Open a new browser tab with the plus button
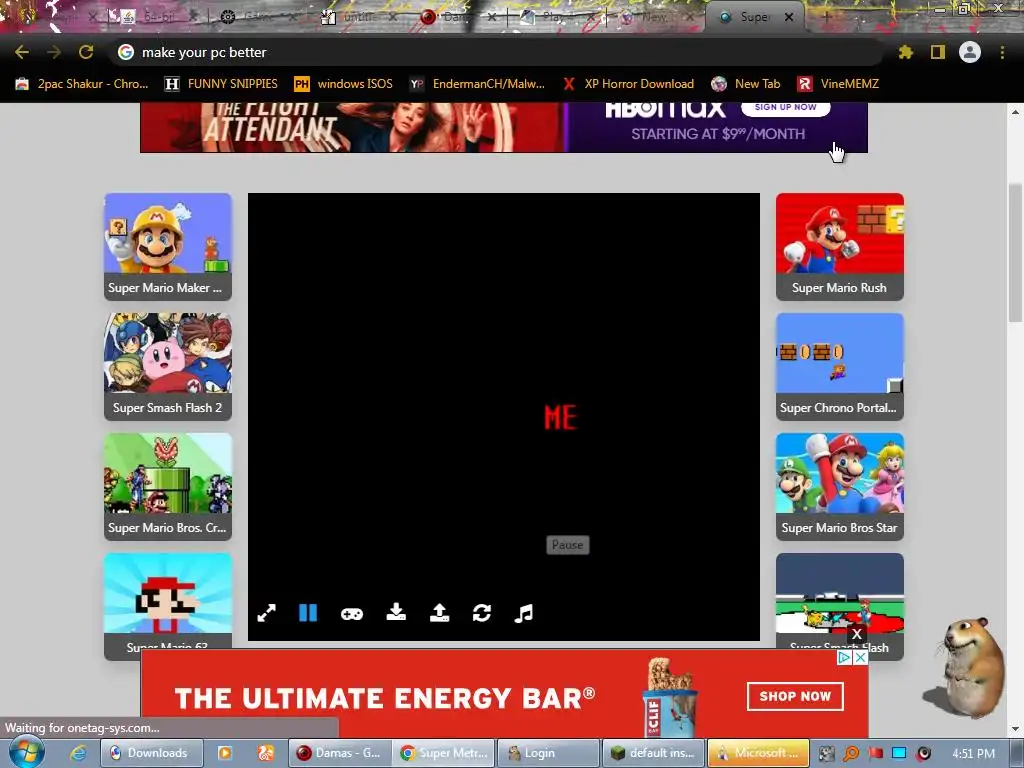 [825, 18]
